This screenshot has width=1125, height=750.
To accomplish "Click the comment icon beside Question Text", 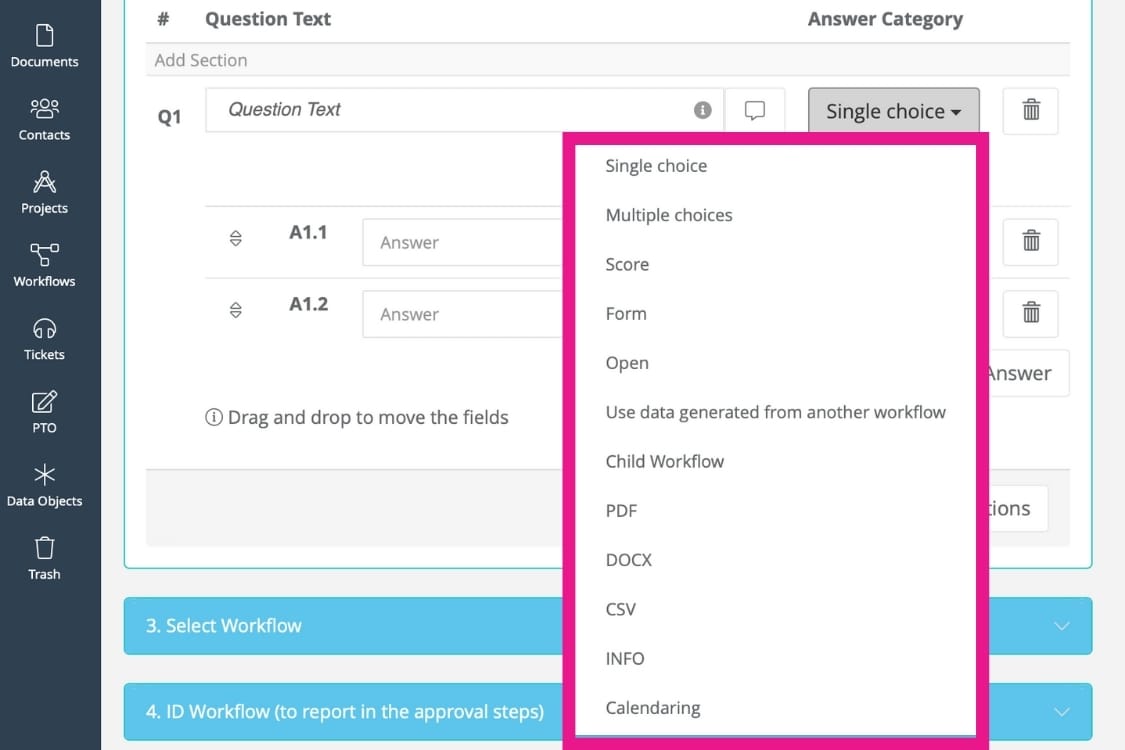I will pos(755,110).
